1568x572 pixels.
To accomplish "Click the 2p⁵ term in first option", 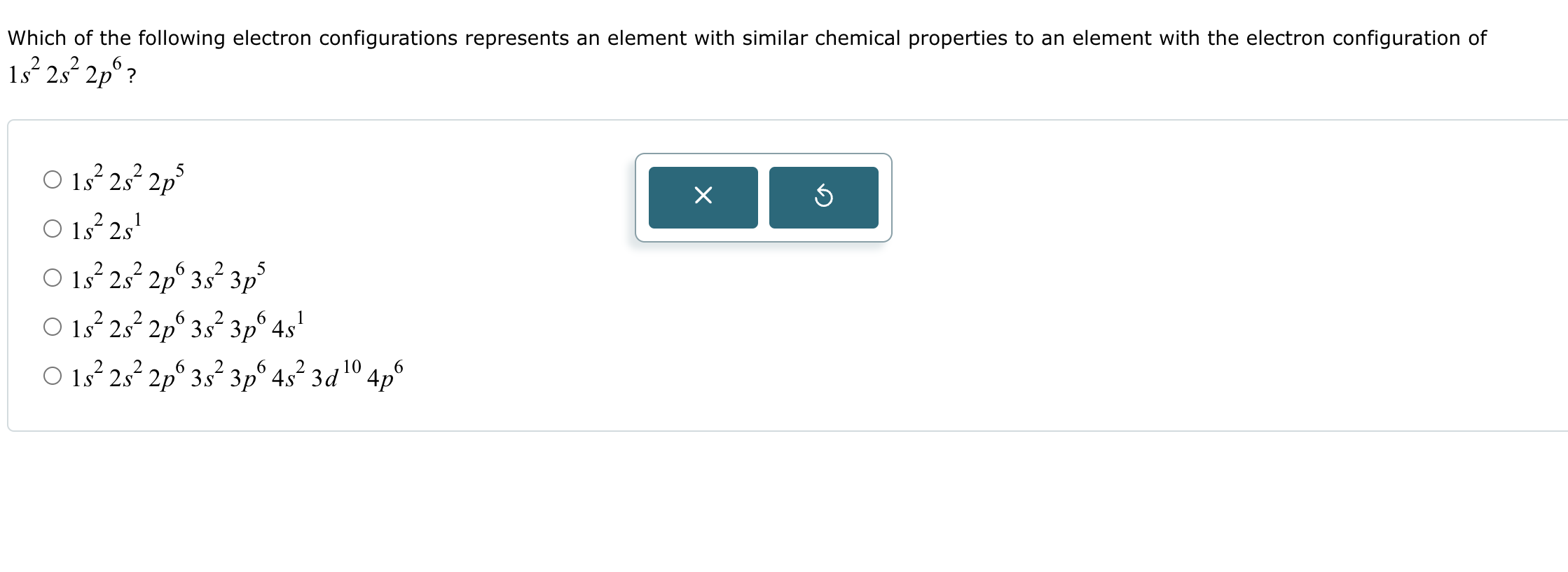I will click(166, 181).
